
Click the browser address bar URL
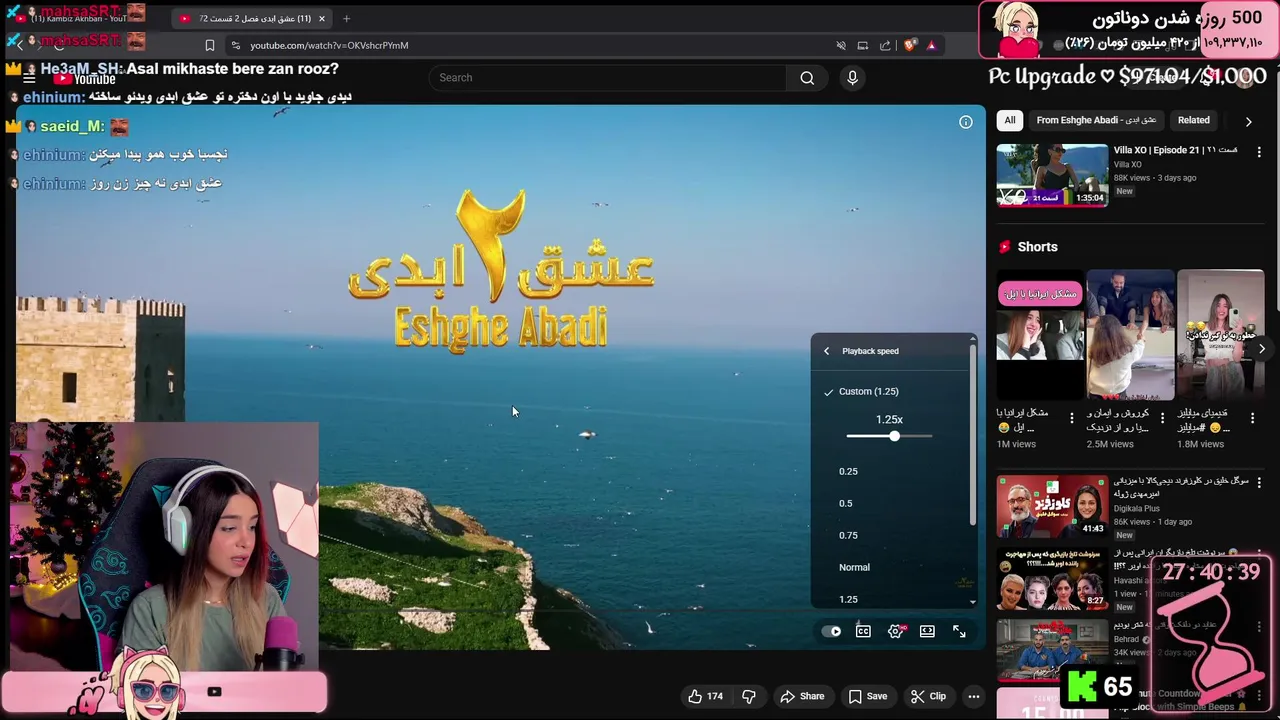pyautogui.click(x=329, y=45)
